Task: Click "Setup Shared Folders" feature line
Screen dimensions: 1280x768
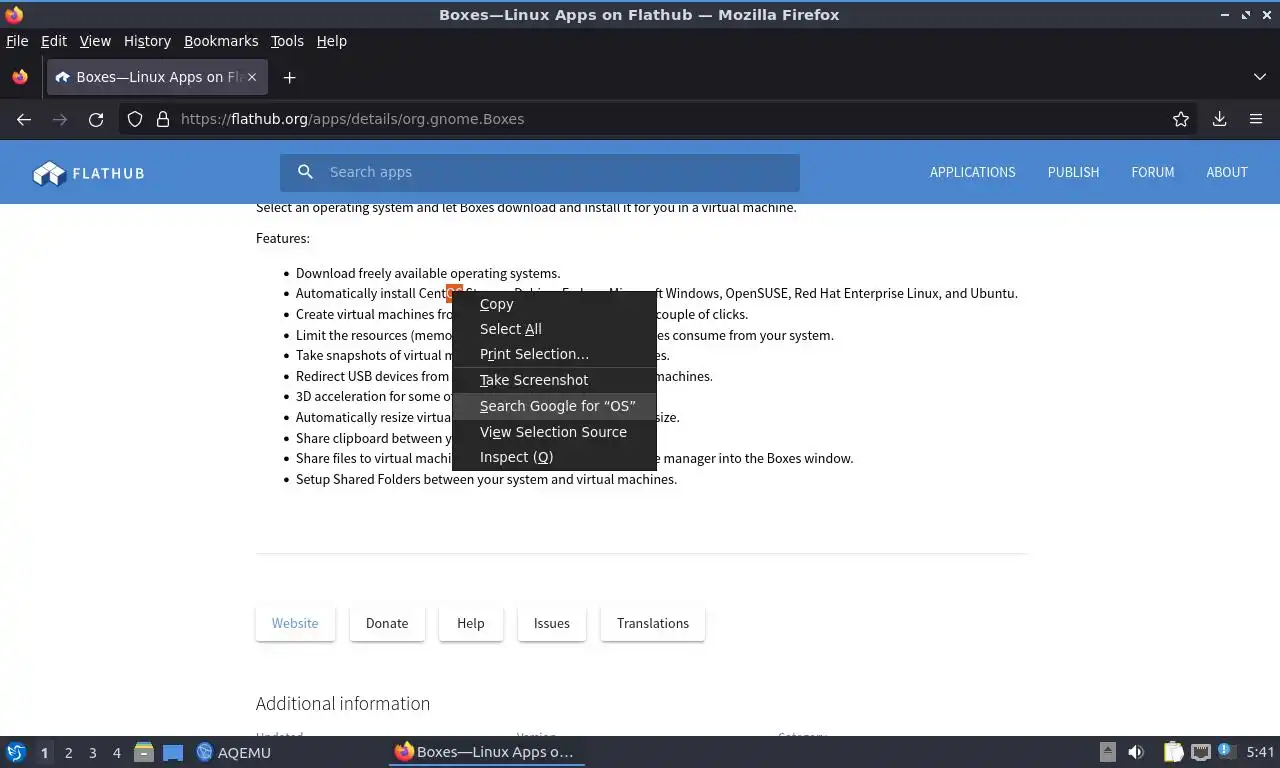Action: [x=486, y=479]
